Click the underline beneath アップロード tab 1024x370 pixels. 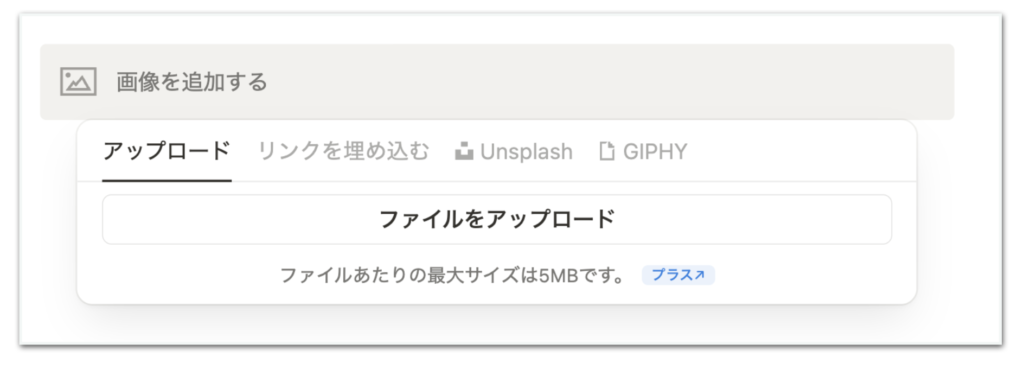[x=167, y=180]
